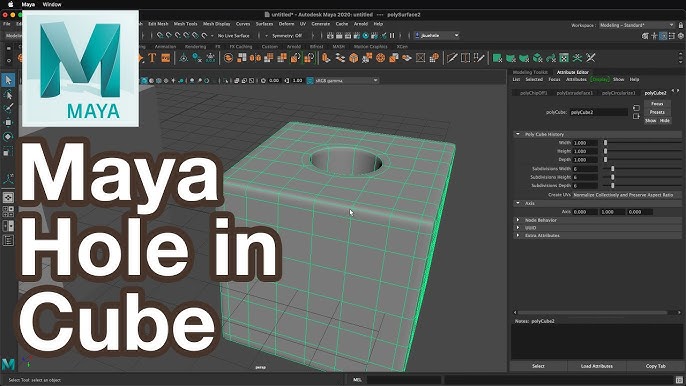Click the Lasso select tool icon
This screenshot has width=686, height=386.
point(8,95)
